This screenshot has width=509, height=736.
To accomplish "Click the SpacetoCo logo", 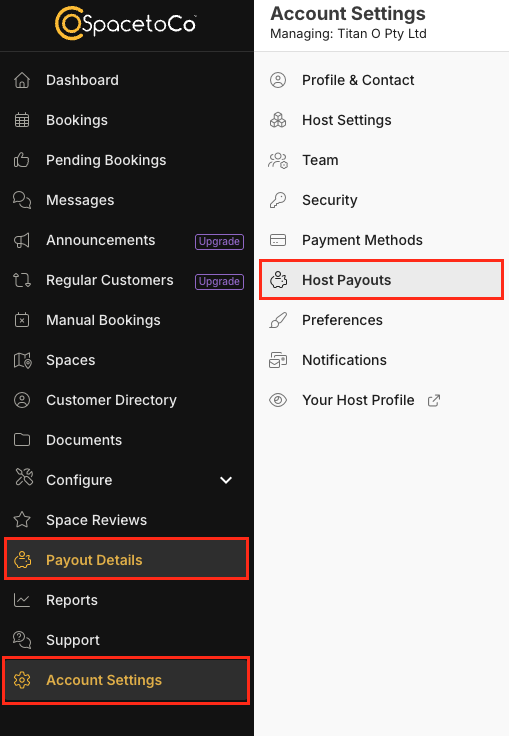I will coord(125,23).
